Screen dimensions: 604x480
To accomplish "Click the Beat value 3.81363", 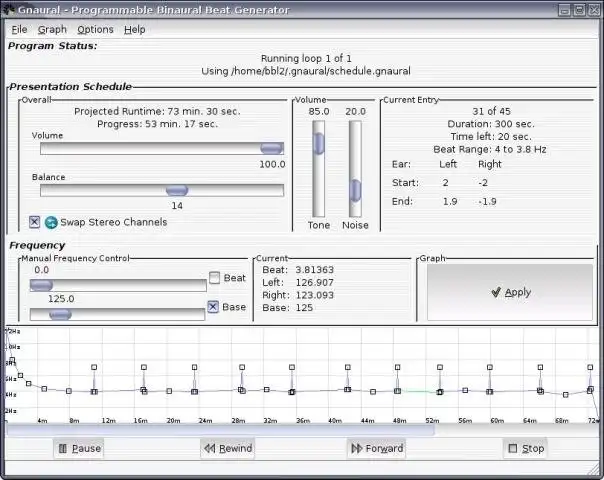I will pos(314,270).
